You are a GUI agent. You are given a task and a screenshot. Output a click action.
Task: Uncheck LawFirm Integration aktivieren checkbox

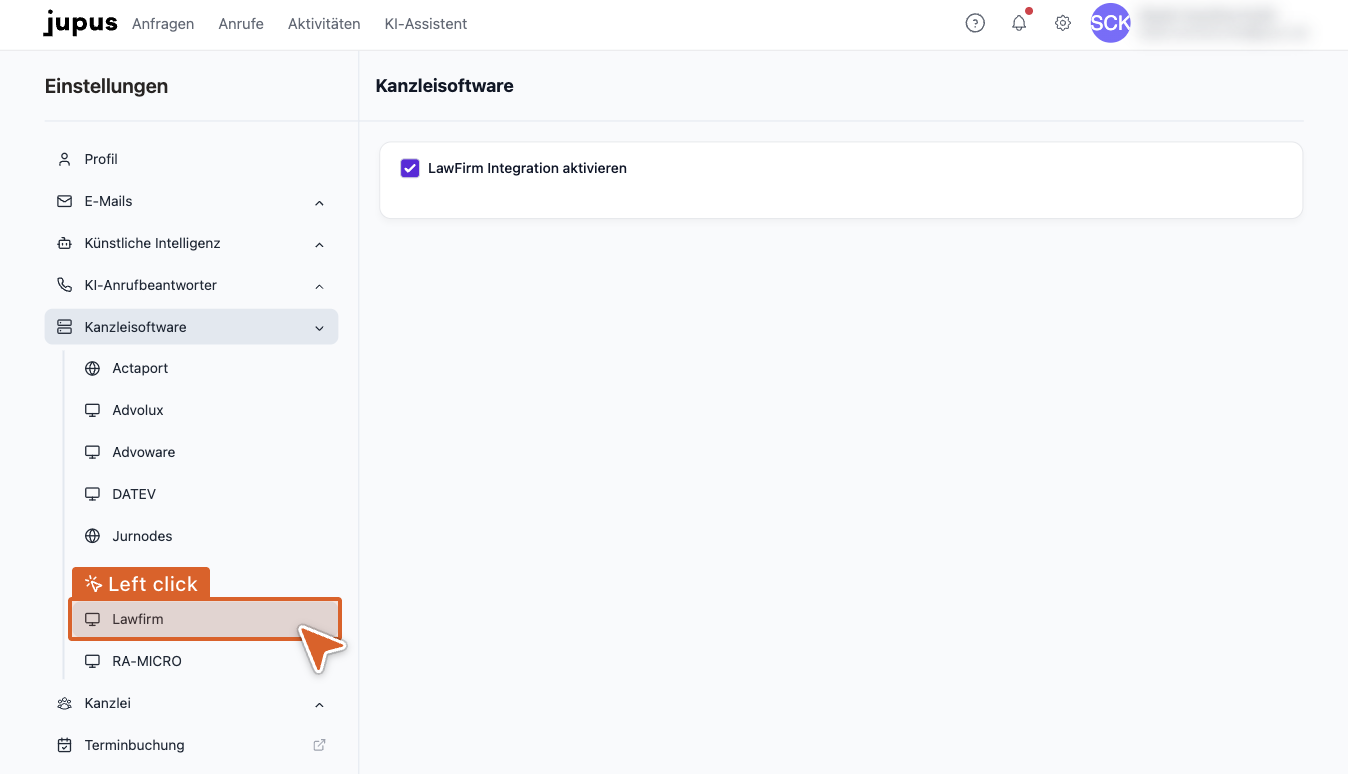click(410, 168)
